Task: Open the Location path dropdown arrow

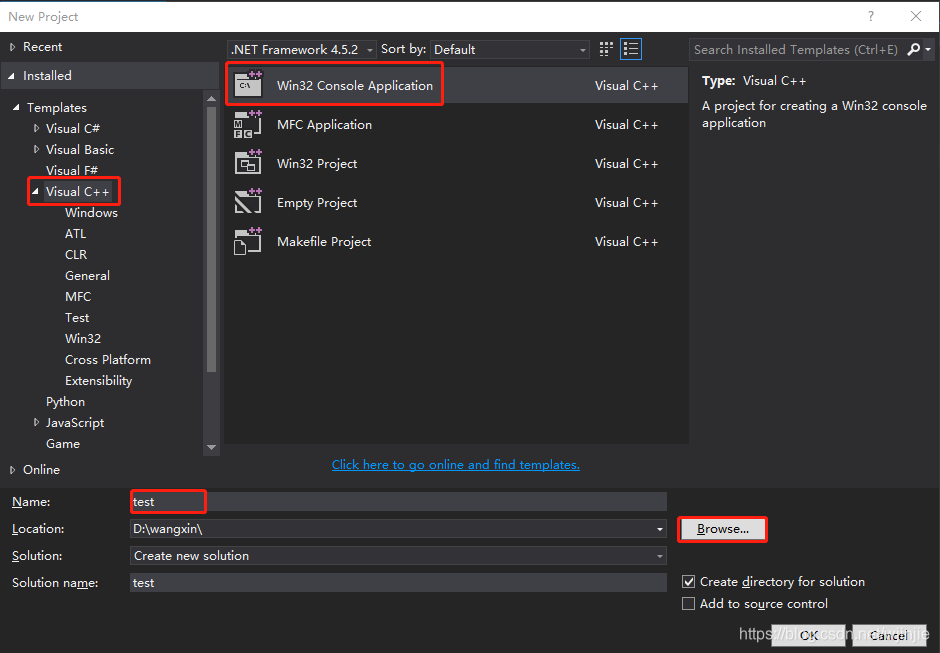Action: (x=659, y=529)
